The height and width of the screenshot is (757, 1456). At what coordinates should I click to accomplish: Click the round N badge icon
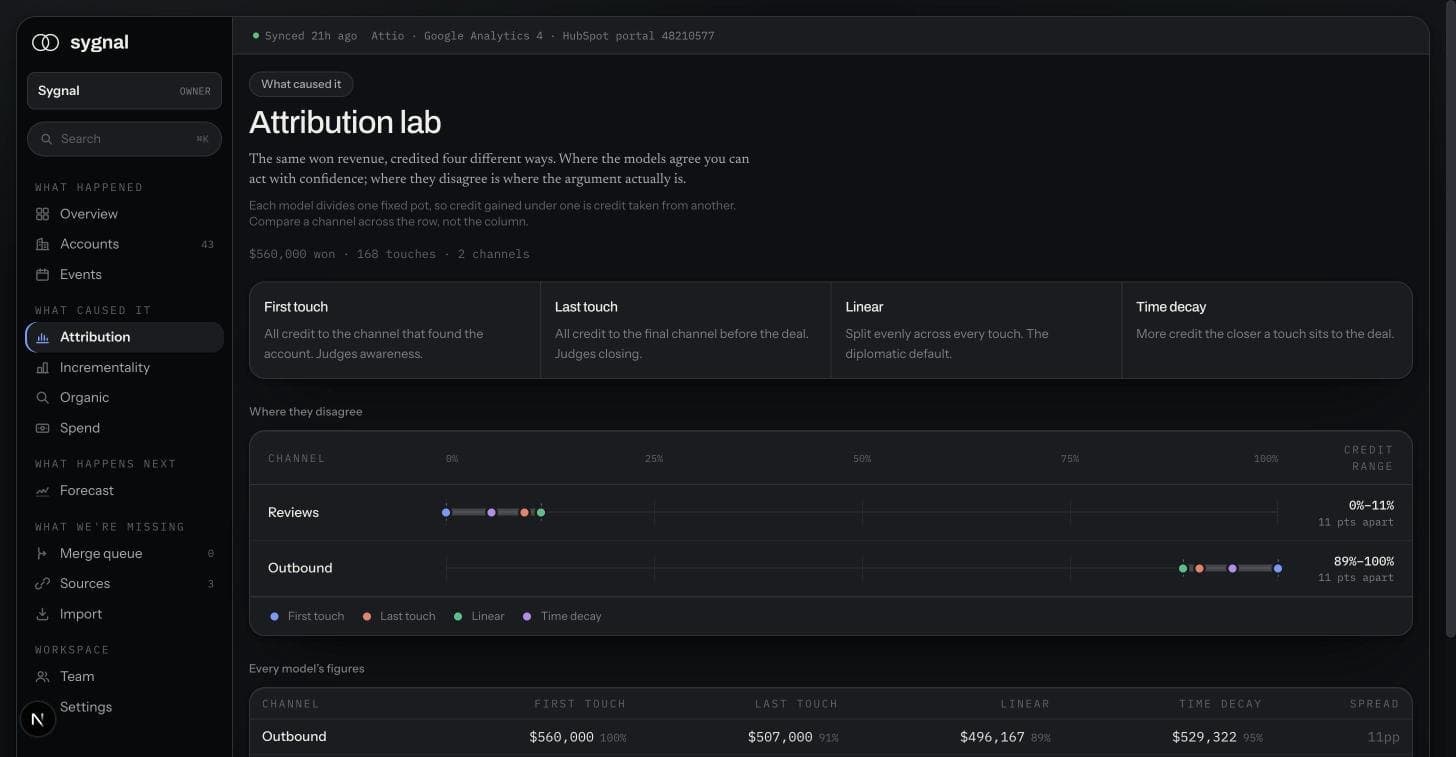pyautogui.click(x=38, y=719)
